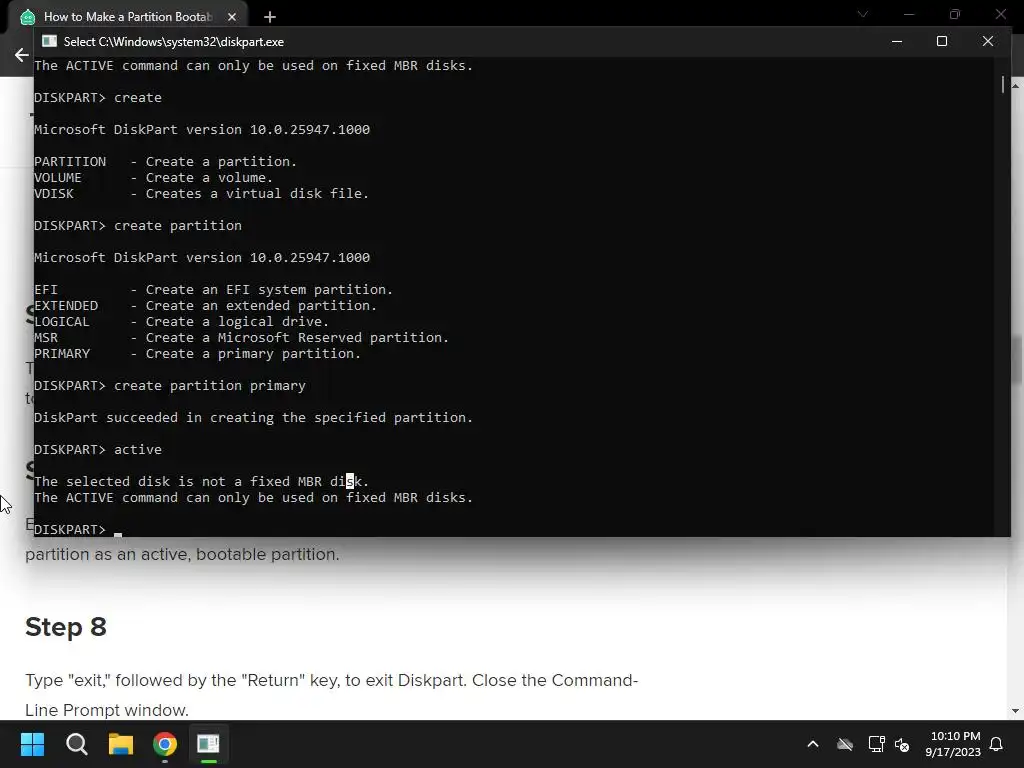
Task: Open clock showing 10:10 PM
Action: tap(953, 744)
